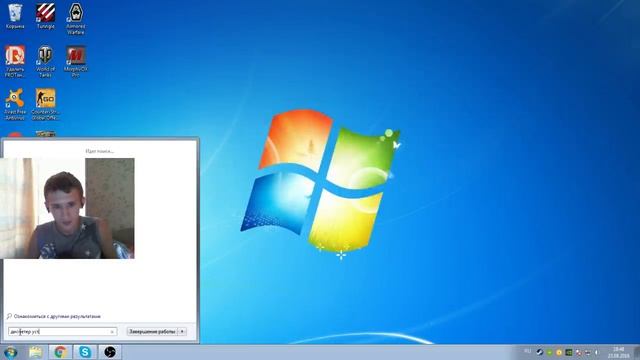This screenshot has width=640, height=360.
Task: Launch Counter-Strike Global Offensive shortcut
Action: (x=45, y=104)
